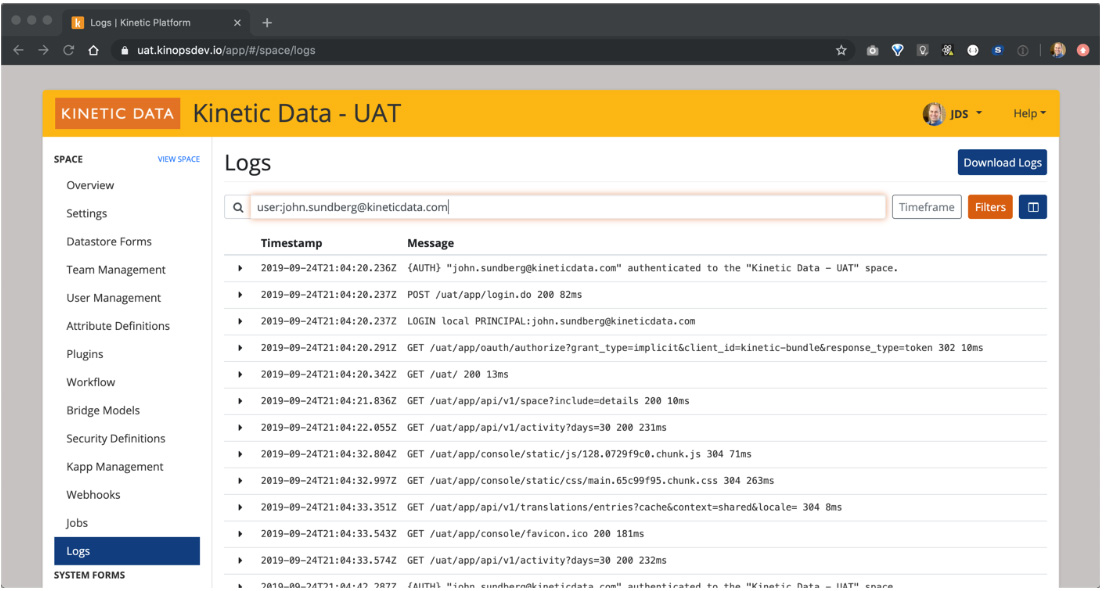The height and width of the screenshot is (591, 1108).
Task: Click the blue S extension icon
Action: click(x=998, y=50)
